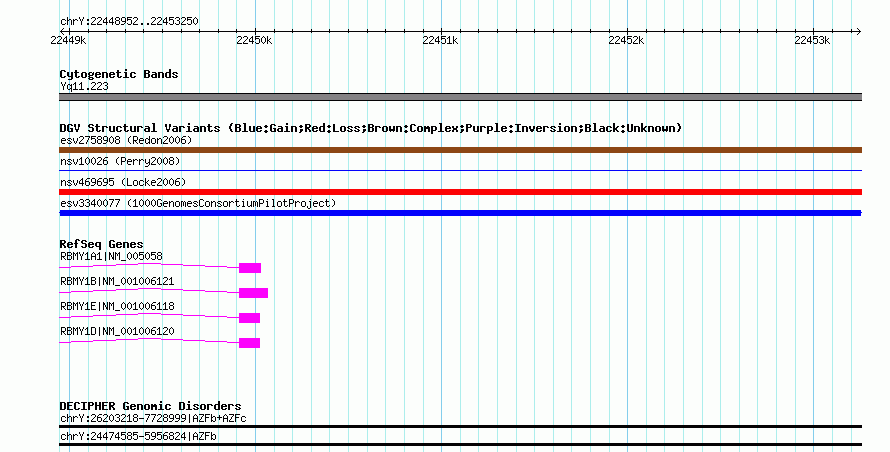Select the DGV Structural Variants track title

370,128
